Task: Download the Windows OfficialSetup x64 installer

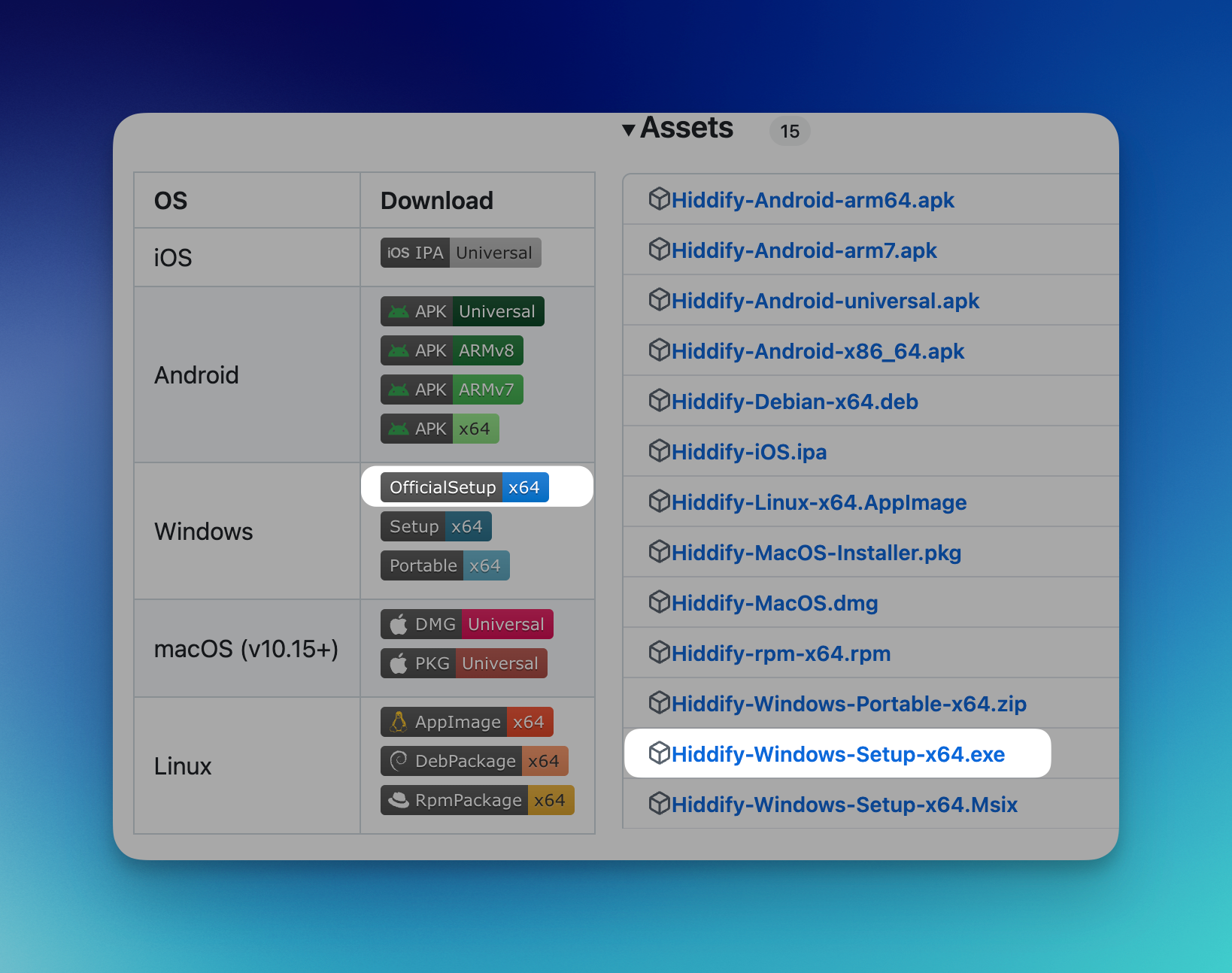Action: point(464,487)
